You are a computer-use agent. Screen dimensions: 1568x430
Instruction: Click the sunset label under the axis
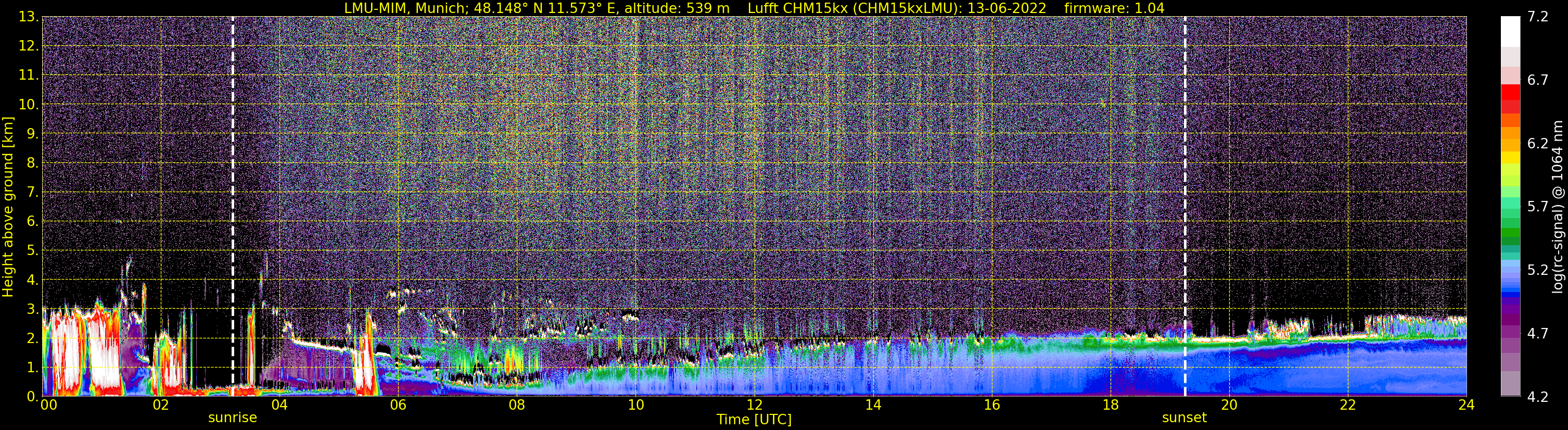click(1184, 418)
